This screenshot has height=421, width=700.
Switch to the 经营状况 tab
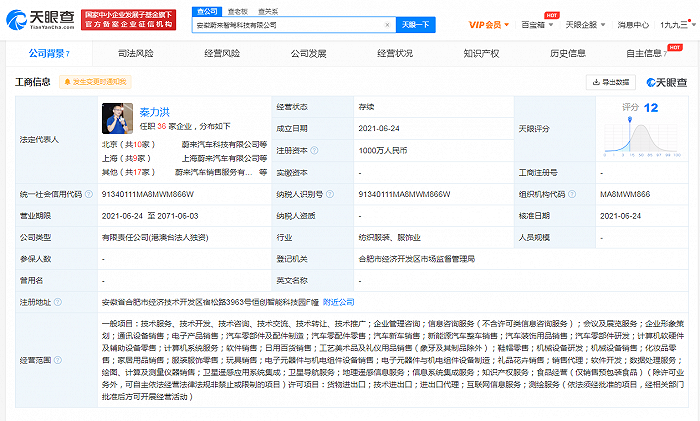[395, 54]
